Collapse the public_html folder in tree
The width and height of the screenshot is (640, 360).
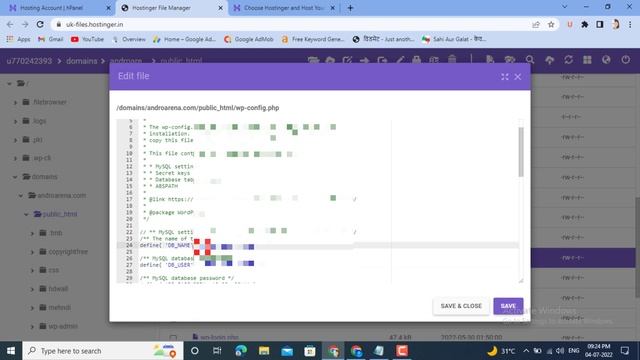(27, 214)
